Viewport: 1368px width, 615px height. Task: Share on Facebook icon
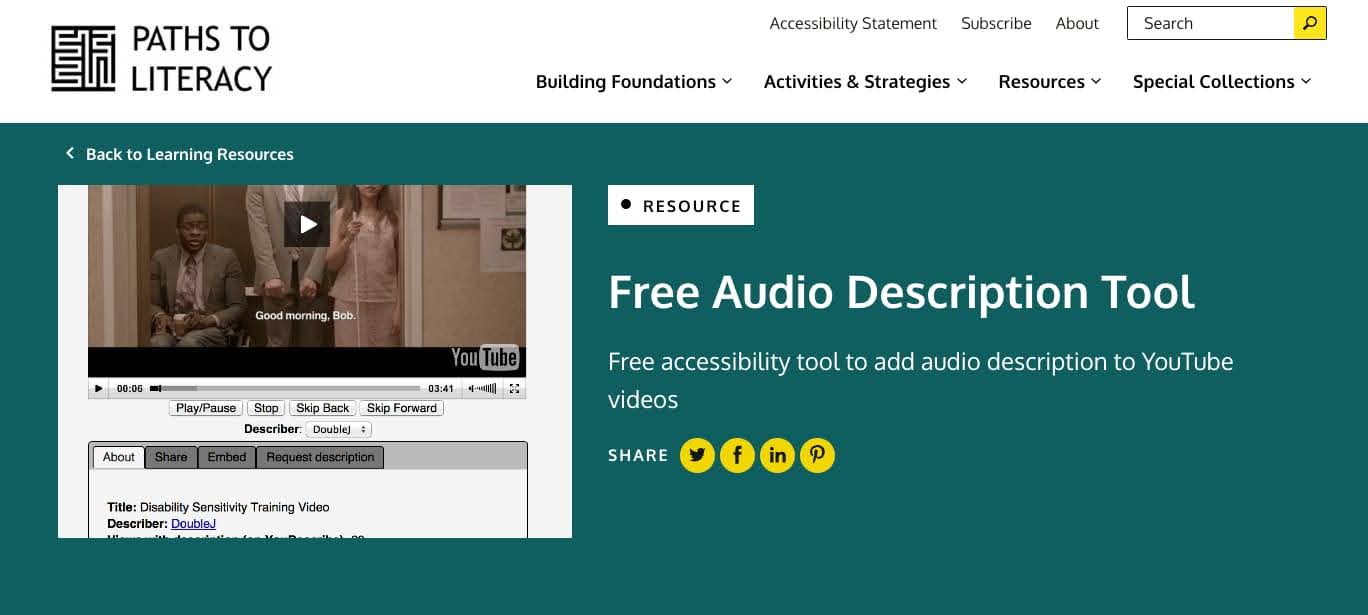coord(737,455)
